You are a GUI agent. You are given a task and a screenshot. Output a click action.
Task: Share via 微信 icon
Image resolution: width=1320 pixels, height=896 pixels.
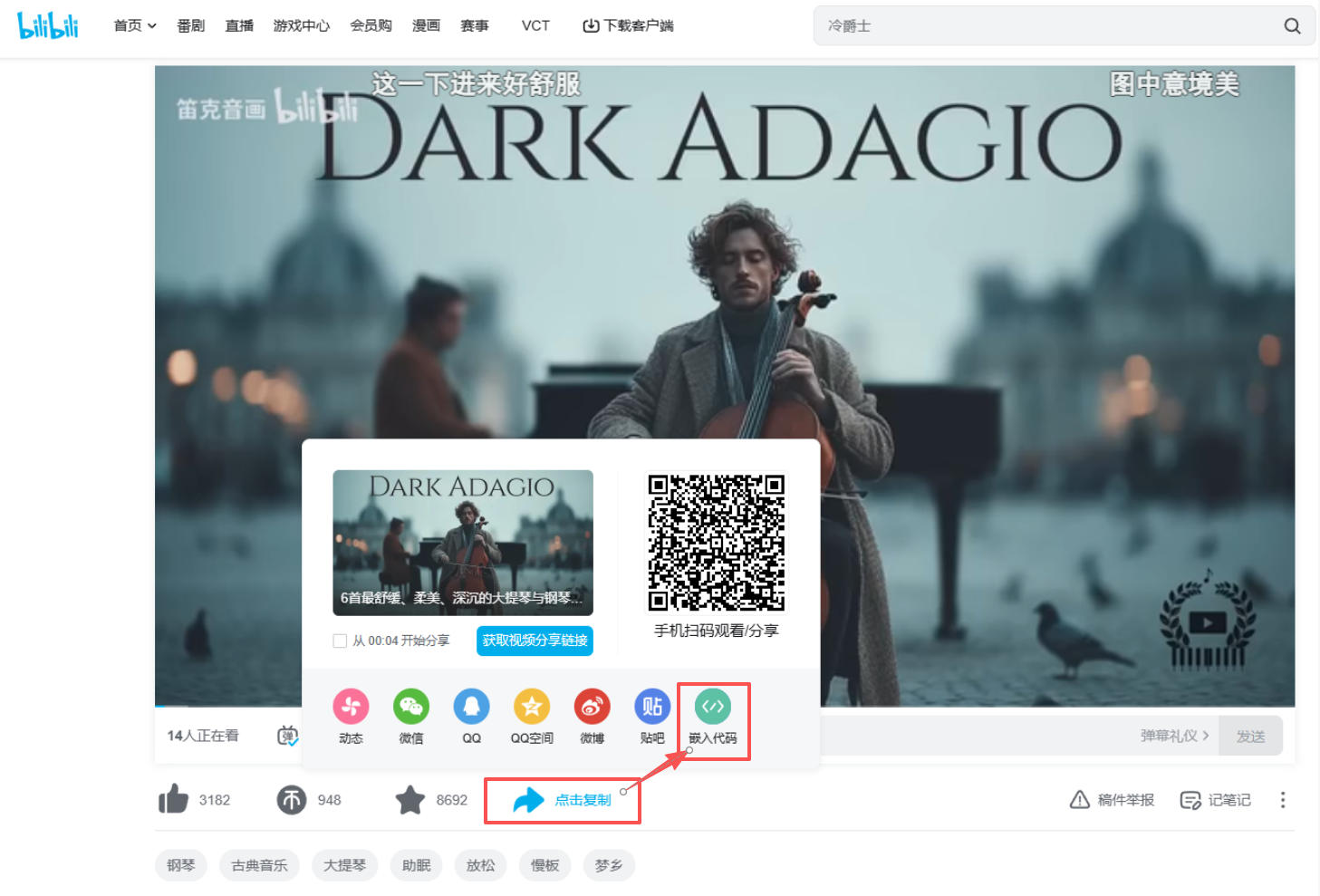click(x=411, y=707)
